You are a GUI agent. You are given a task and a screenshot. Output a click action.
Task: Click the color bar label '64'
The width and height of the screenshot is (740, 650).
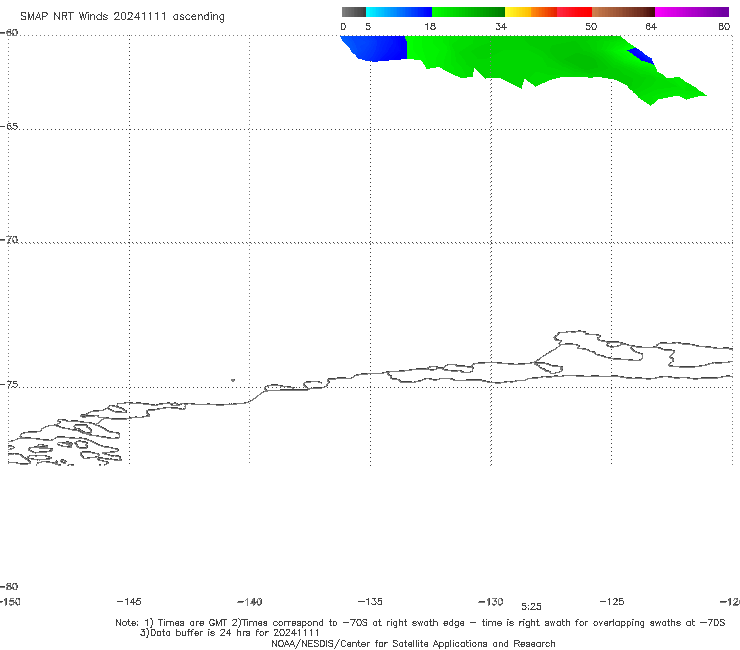pos(651,26)
